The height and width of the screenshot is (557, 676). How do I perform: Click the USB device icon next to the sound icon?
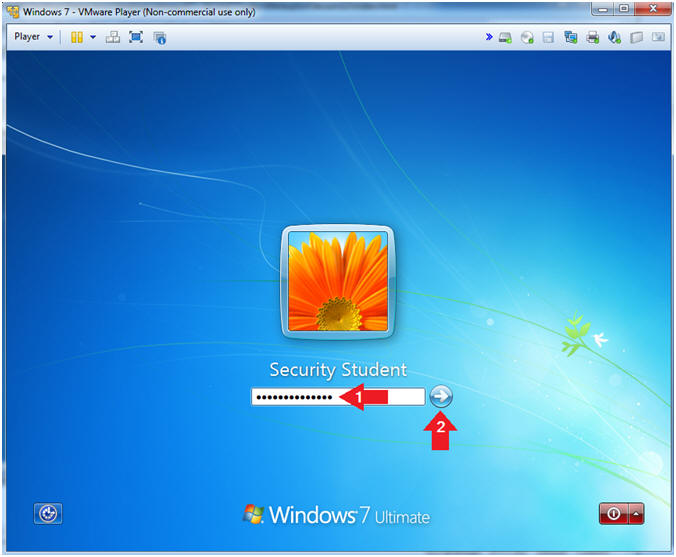tap(636, 38)
